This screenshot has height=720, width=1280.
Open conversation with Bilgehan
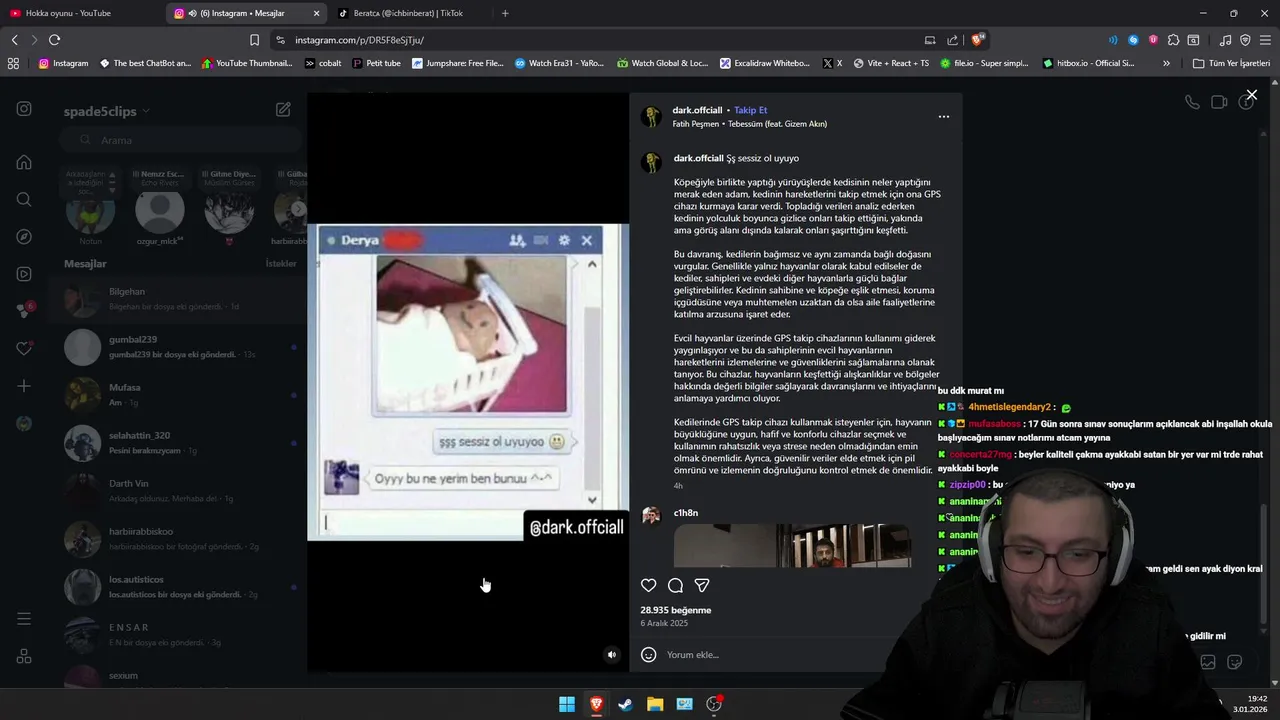pos(182,298)
